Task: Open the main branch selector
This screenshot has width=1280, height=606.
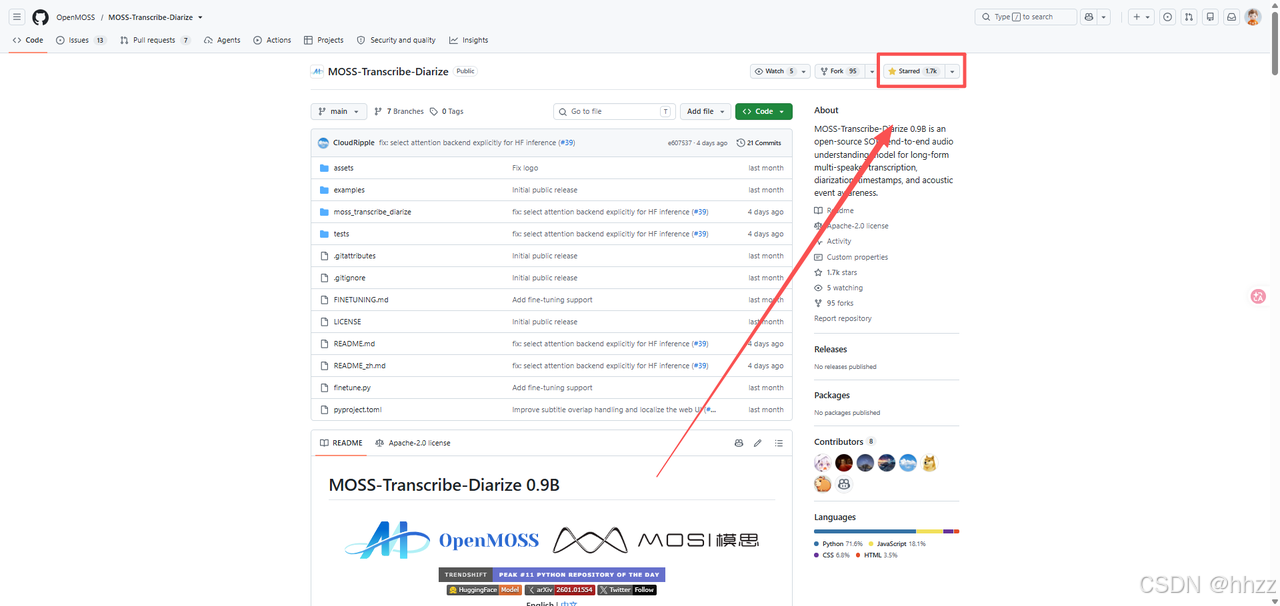Action: point(338,111)
